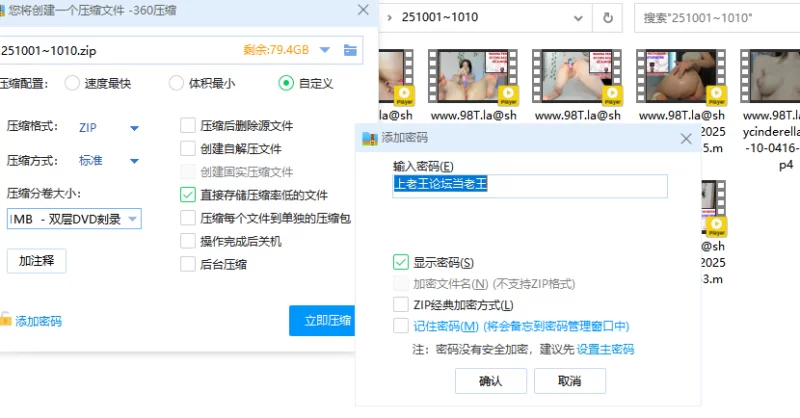Screen dimensions: 800x418
Task: Enable 创建自解压文件 checkbox
Action: [x=188, y=149]
